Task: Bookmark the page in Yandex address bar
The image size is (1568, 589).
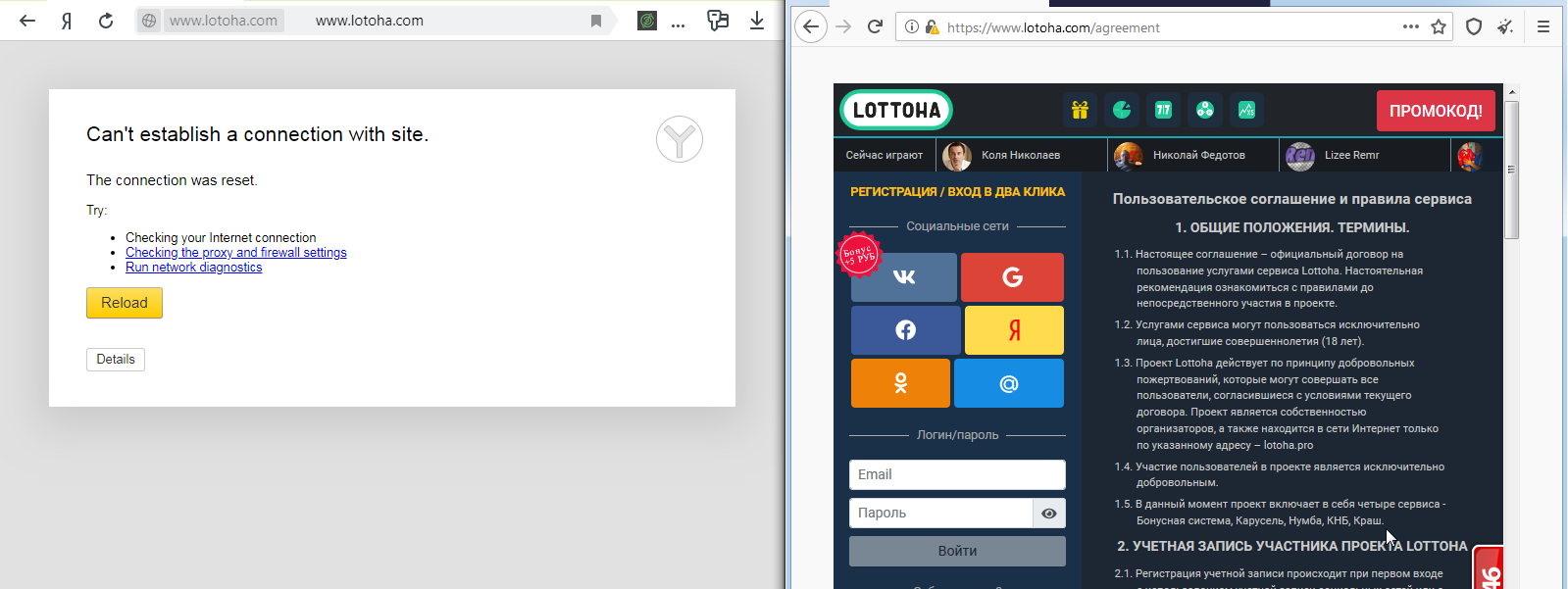Action: point(596,21)
